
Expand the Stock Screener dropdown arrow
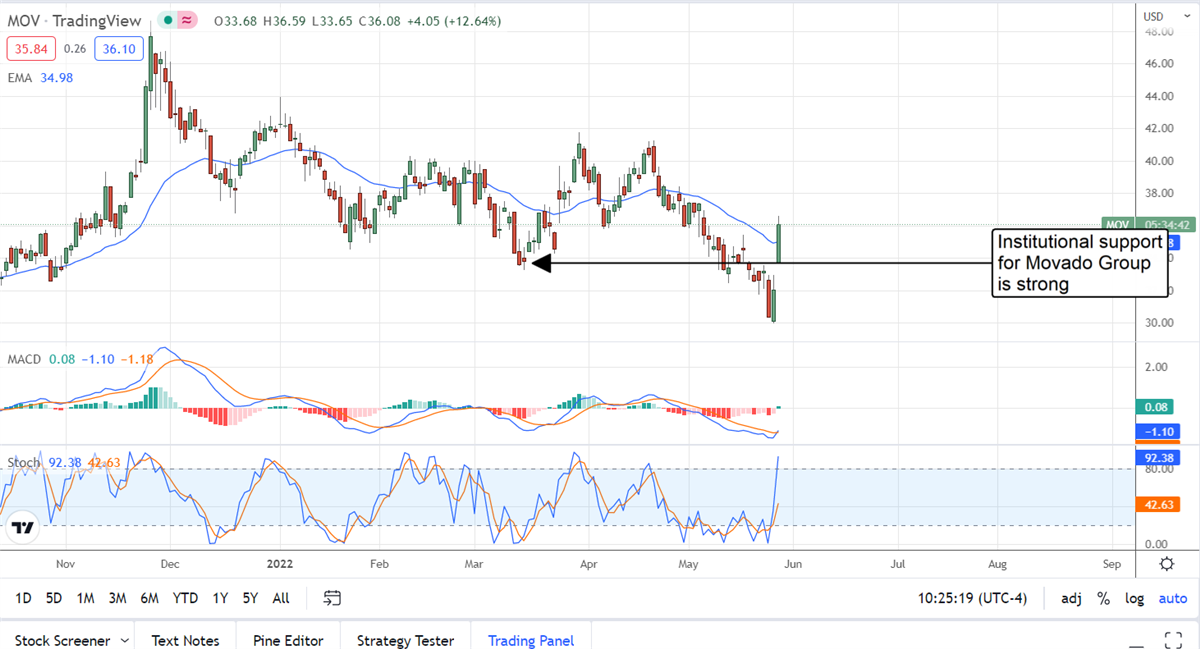click(124, 640)
